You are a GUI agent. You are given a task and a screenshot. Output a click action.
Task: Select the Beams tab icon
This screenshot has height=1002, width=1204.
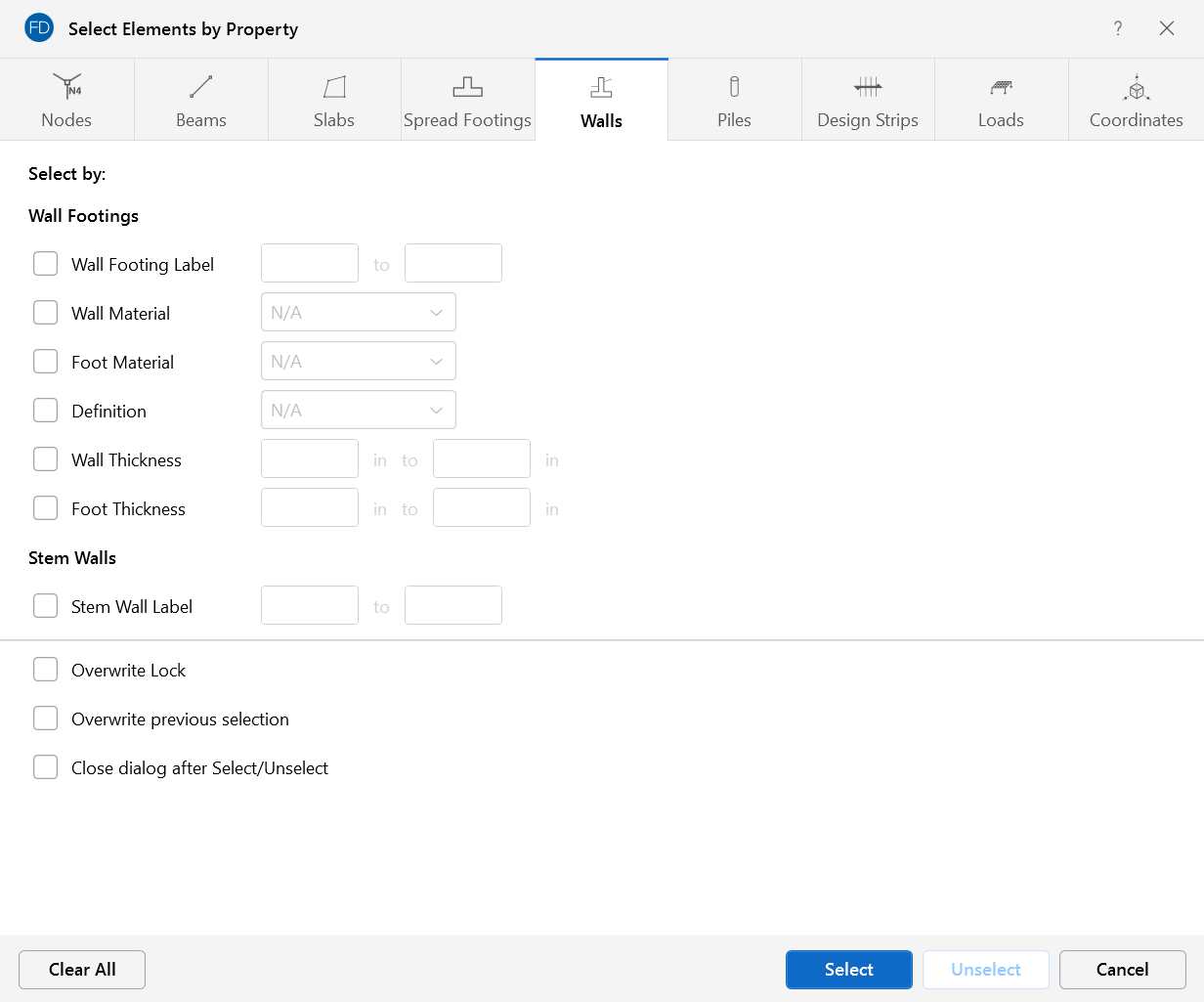click(x=200, y=87)
